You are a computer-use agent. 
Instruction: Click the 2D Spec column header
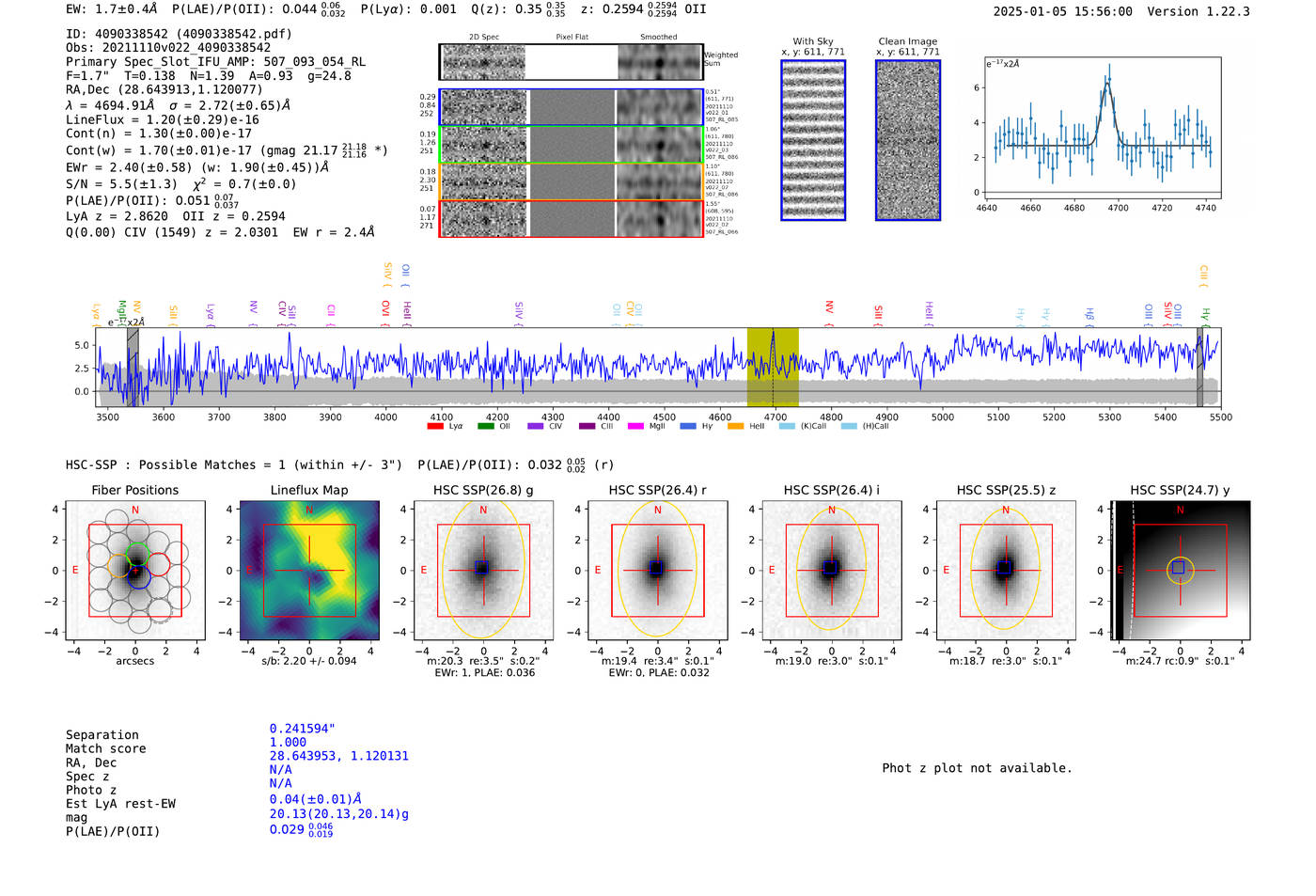coord(484,37)
